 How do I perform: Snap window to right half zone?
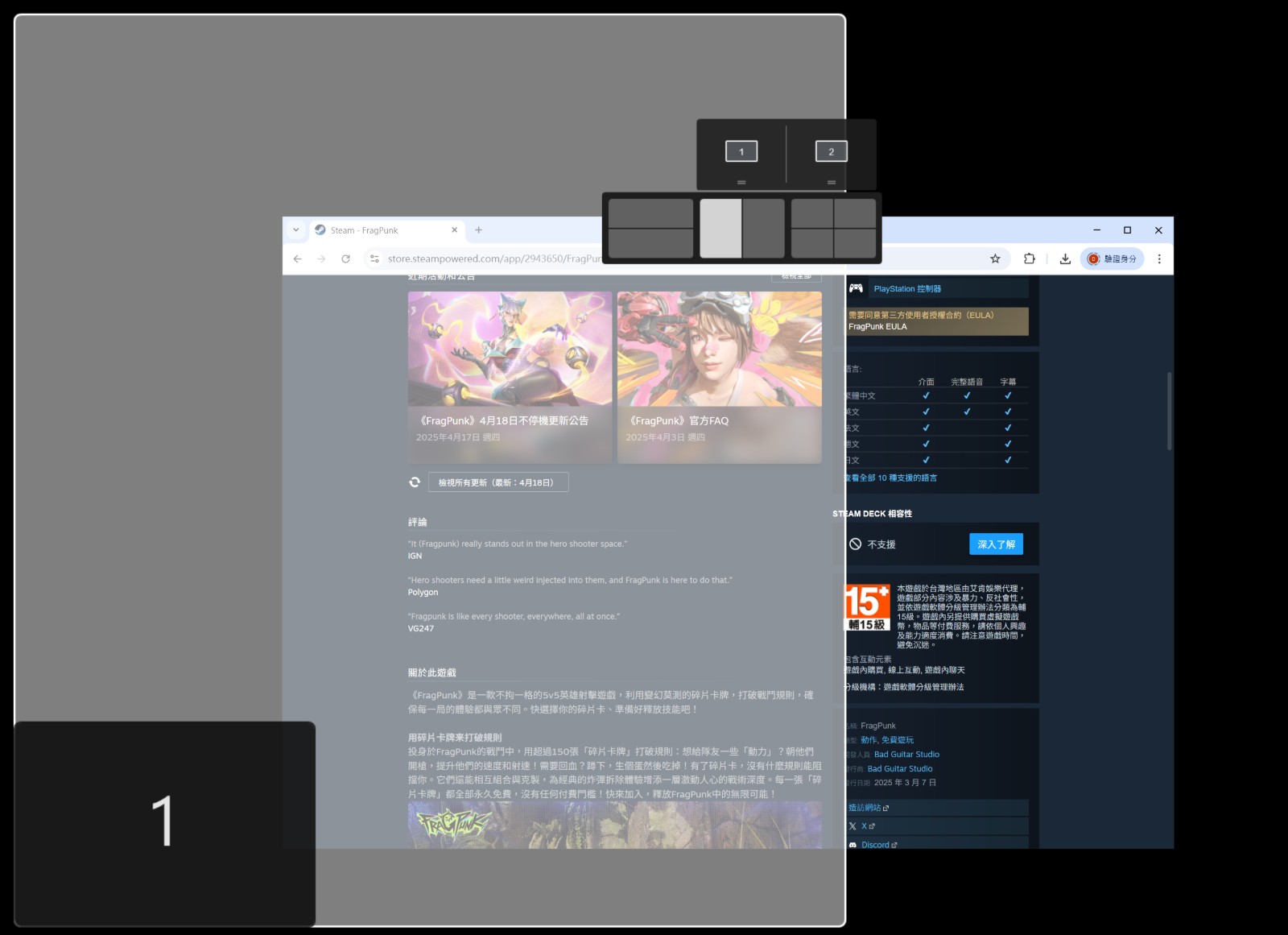point(763,229)
